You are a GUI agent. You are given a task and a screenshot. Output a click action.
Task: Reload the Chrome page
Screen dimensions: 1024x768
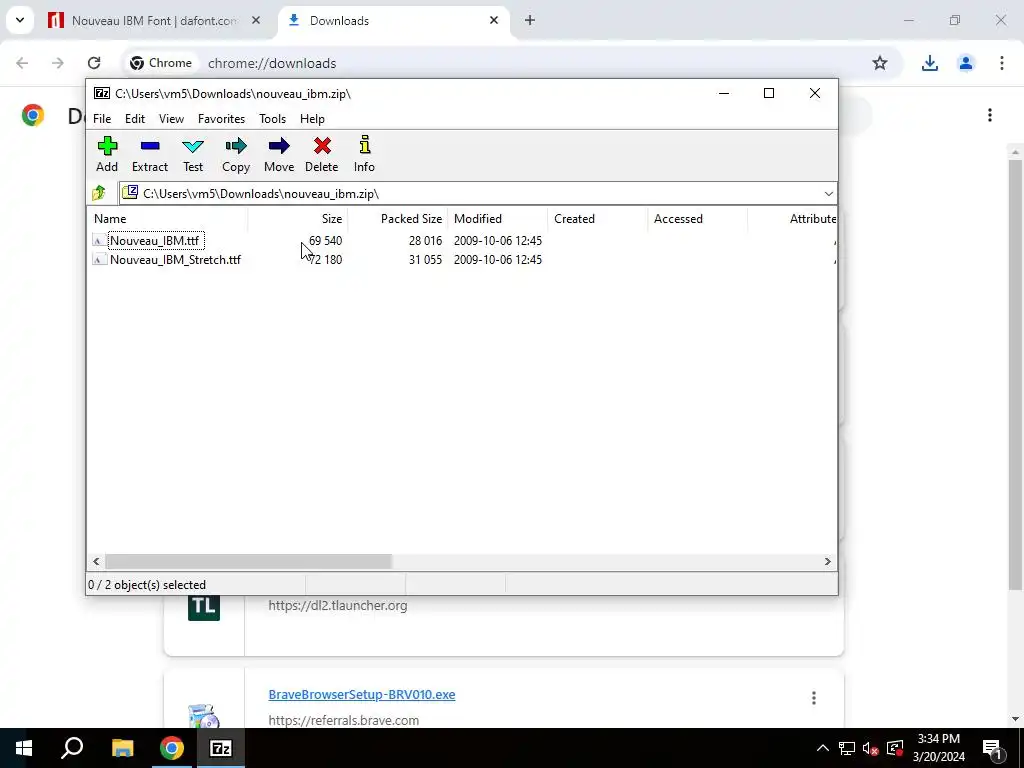[x=94, y=63]
